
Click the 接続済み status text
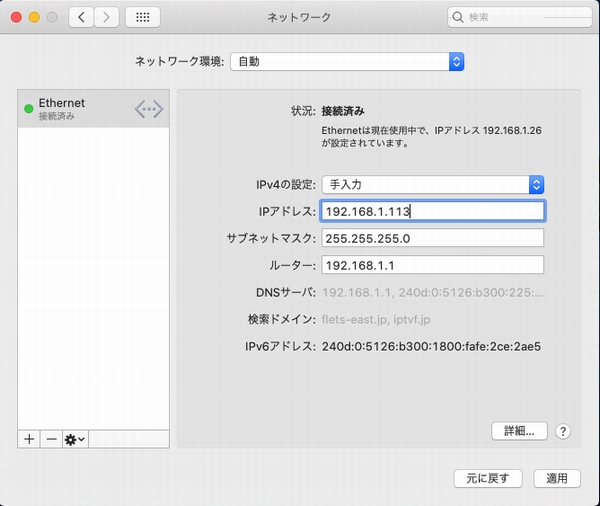coord(343,111)
